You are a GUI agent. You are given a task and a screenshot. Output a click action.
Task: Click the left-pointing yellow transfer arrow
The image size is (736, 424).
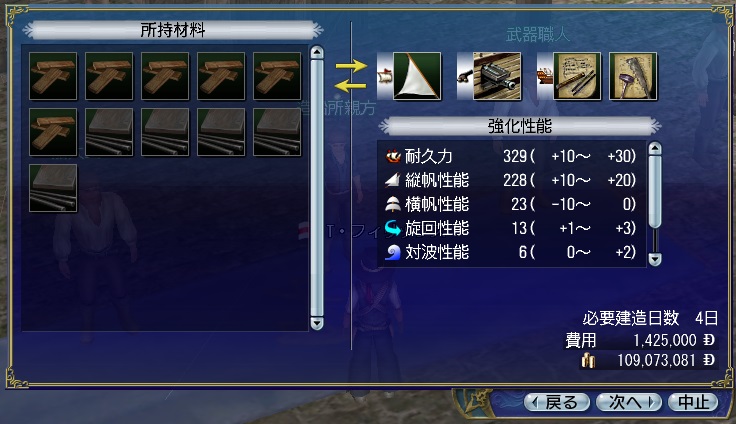[x=350, y=85]
